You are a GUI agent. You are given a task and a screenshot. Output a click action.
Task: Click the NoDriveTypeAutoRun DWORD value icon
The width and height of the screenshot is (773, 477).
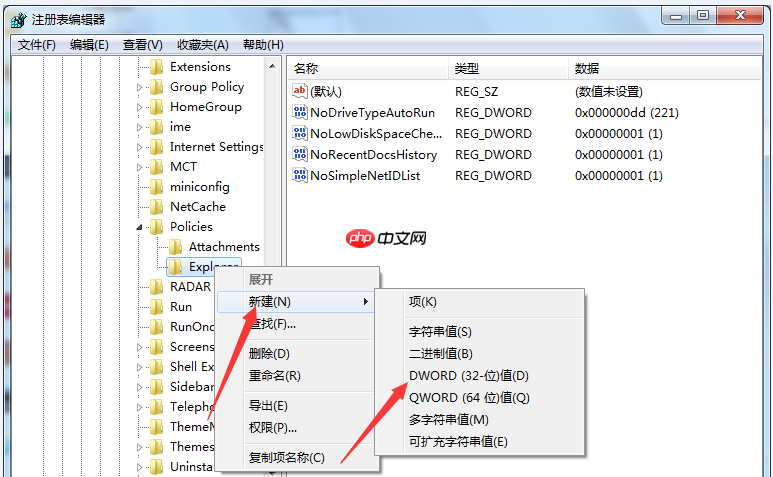(300, 113)
